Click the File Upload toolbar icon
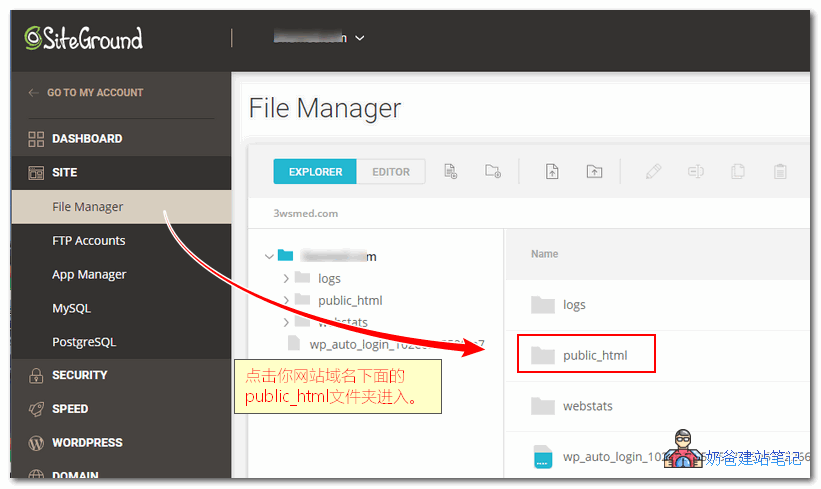821x489 pixels. point(552,171)
